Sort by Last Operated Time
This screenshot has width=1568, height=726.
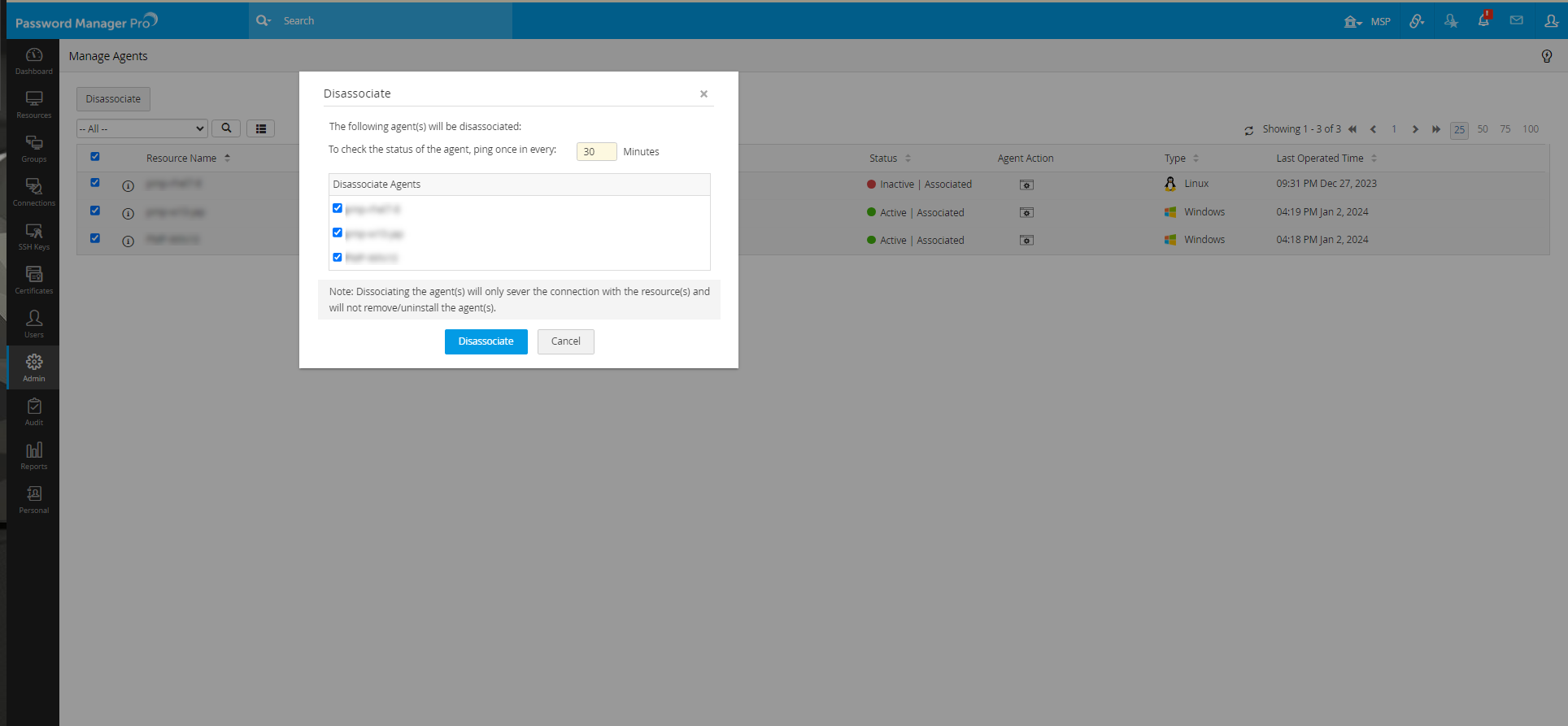coord(1326,159)
